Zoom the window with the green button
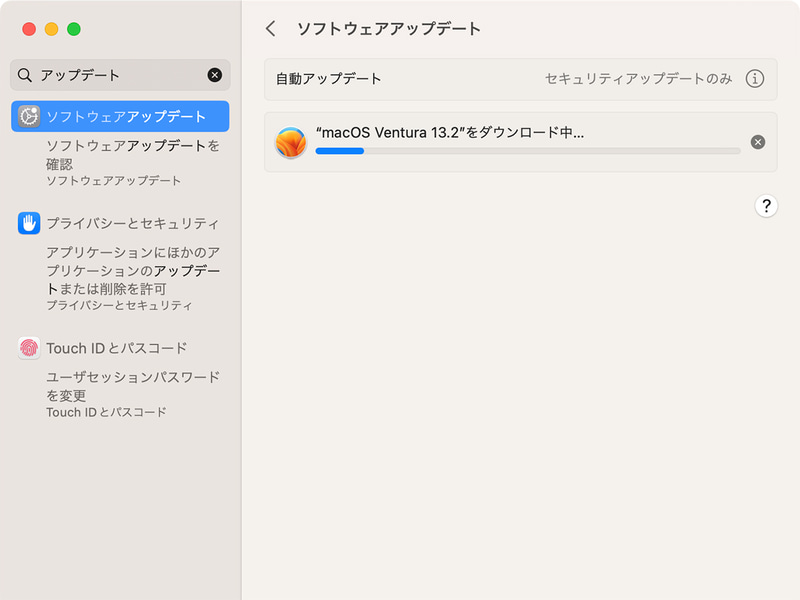The height and width of the screenshot is (600, 800). 74,29
